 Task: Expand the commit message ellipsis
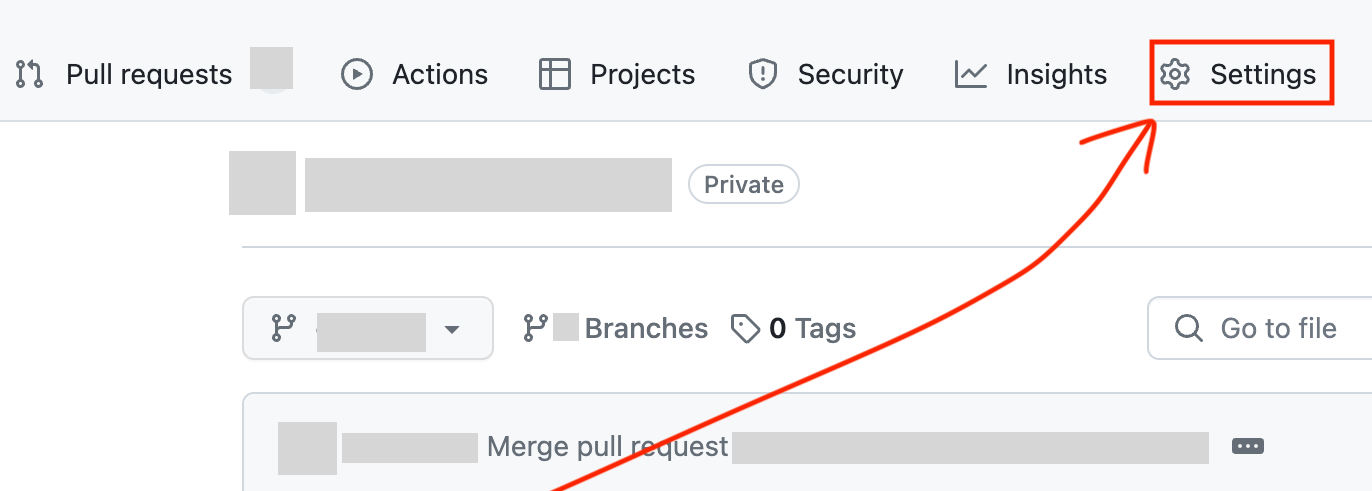coord(1248,446)
